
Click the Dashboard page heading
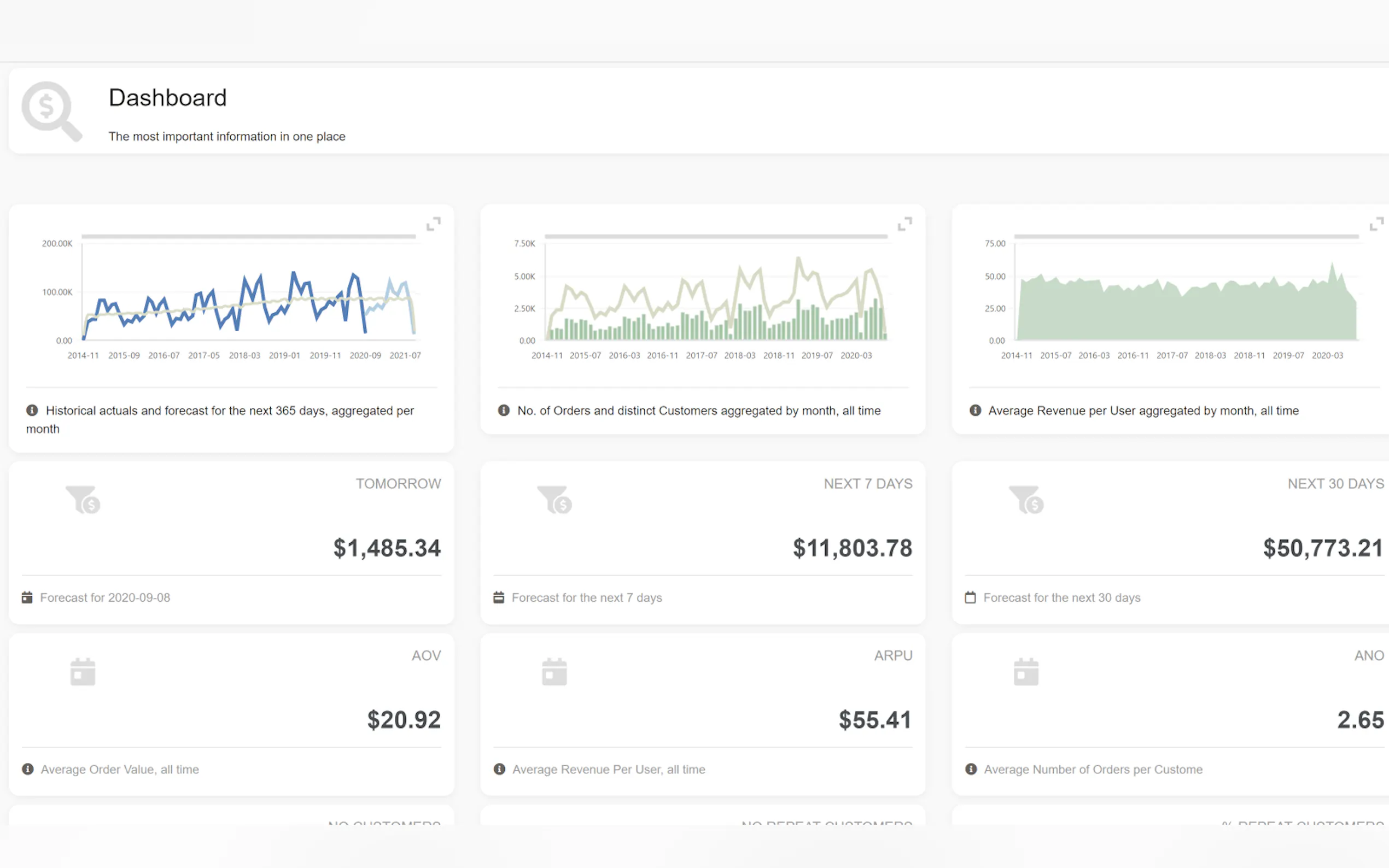point(168,98)
